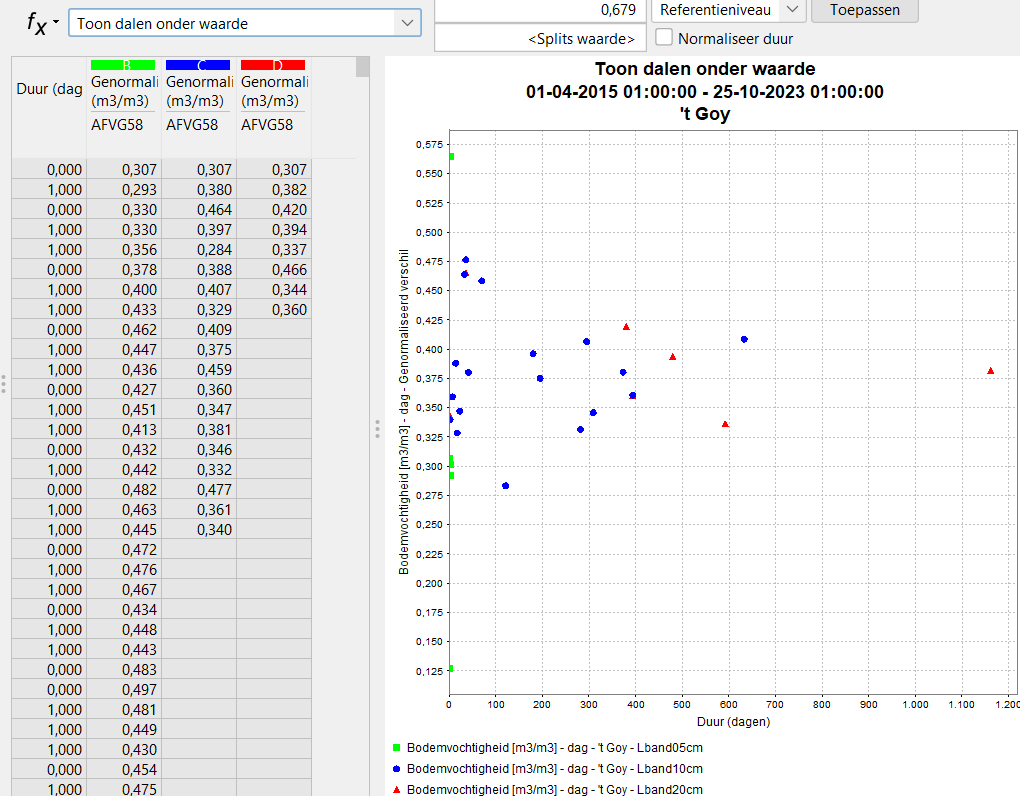Pick the table cell 0,407
The height and width of the screenshot is (796, 1020).
click(x=198, y=289)
